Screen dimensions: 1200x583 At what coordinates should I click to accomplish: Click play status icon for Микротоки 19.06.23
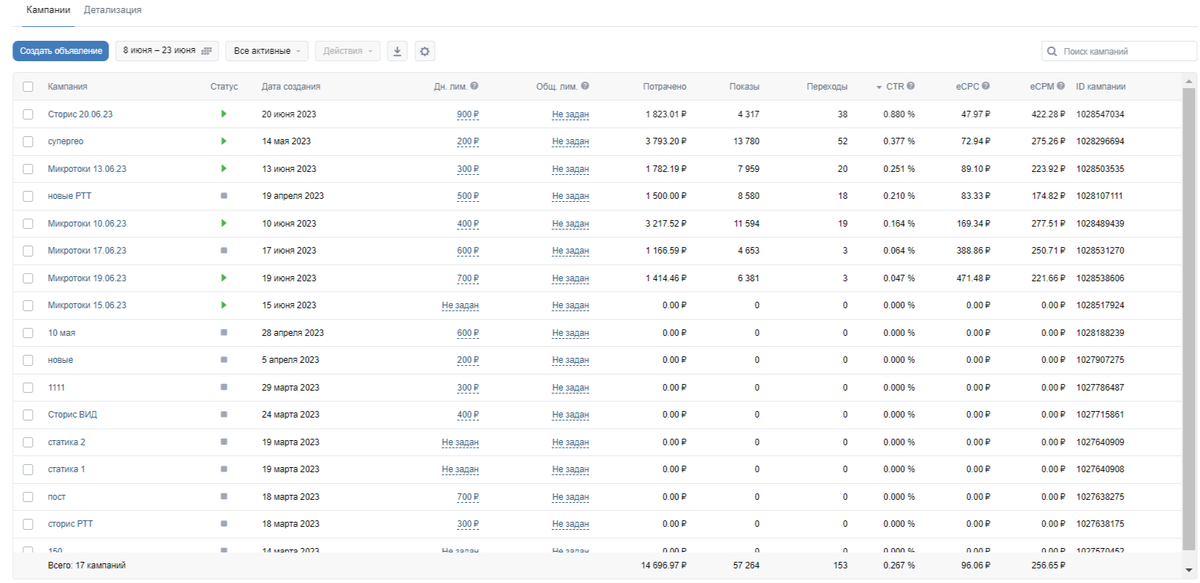223,278
